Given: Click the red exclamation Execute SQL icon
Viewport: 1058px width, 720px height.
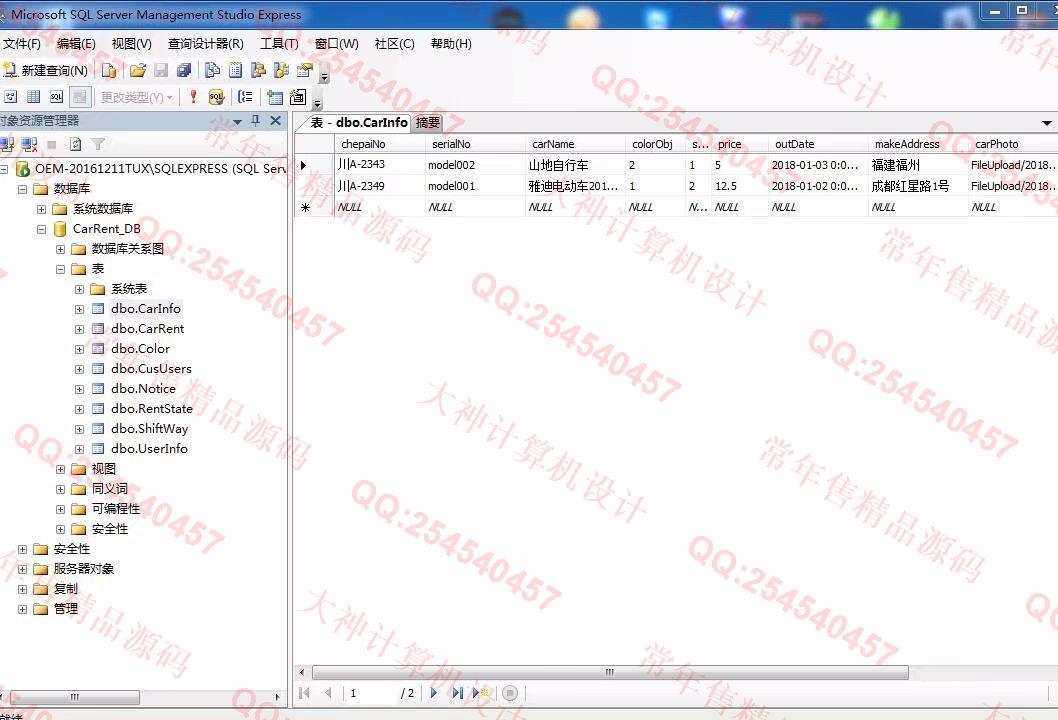Looking at the screenshot, I should click(194, 97).
